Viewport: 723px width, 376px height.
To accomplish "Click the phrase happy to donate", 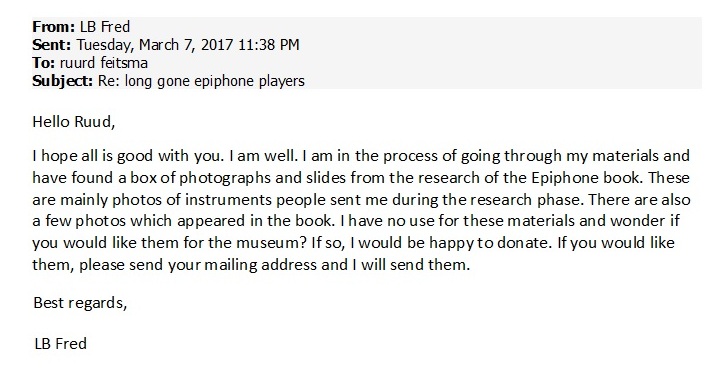I will [489, 243].
